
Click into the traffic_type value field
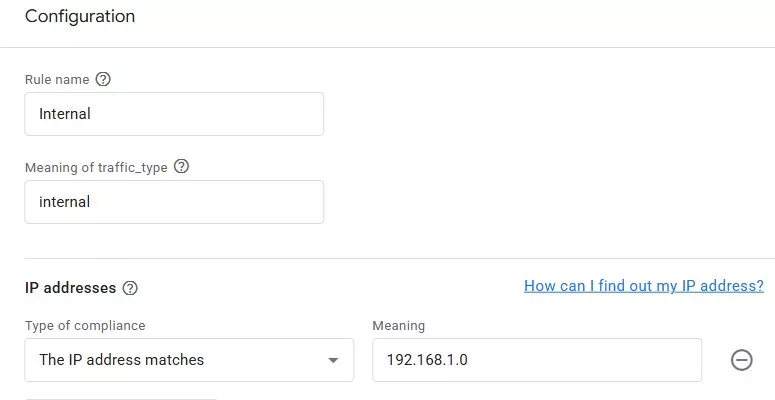click(x=174, y=202)
